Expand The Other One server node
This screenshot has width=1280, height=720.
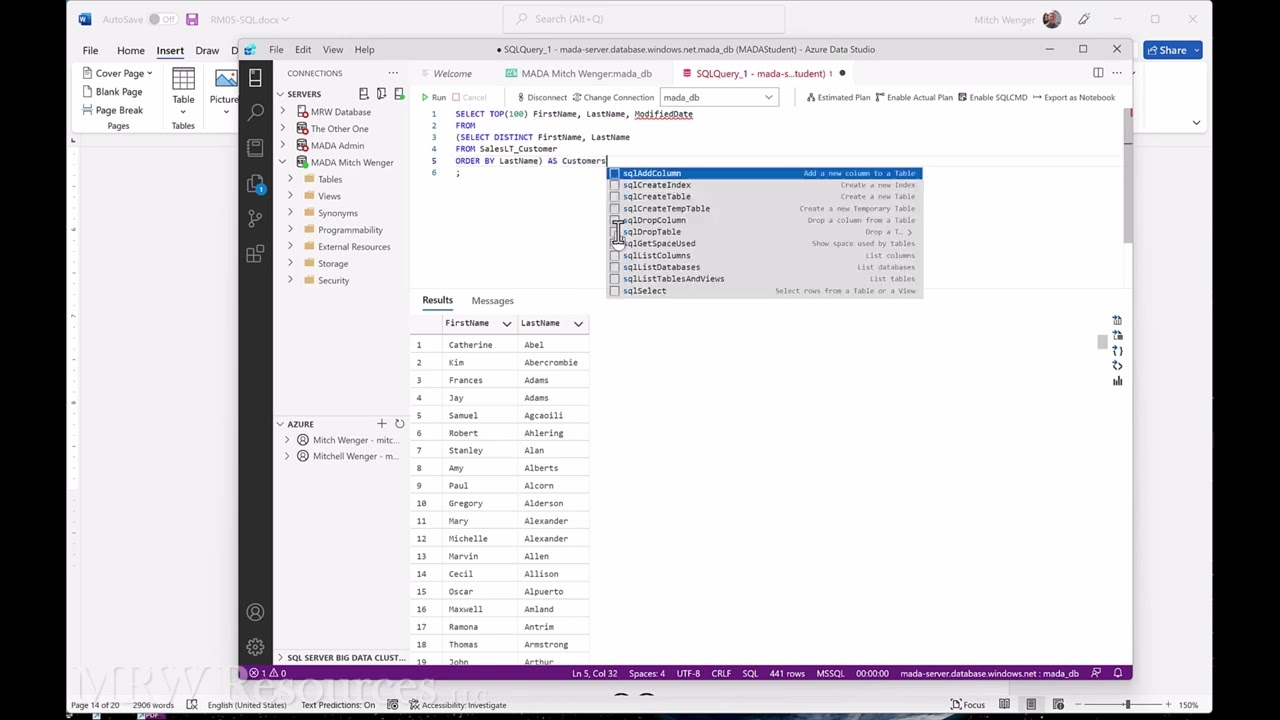click(282, 129)
